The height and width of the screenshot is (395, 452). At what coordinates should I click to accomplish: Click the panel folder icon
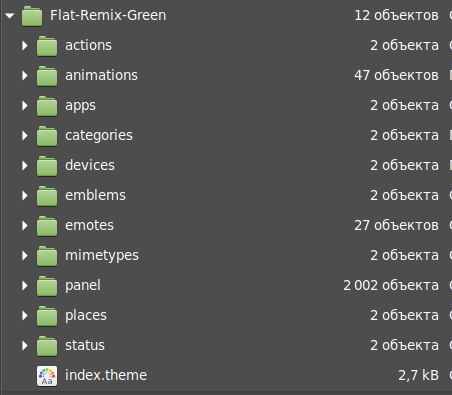click(47, 286)
